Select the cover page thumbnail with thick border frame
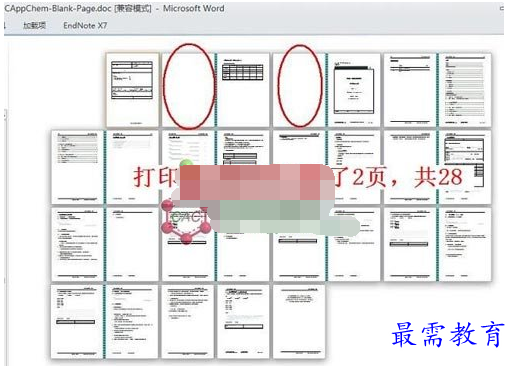Viewport: 513px width, 366px height. click(354, 90)
